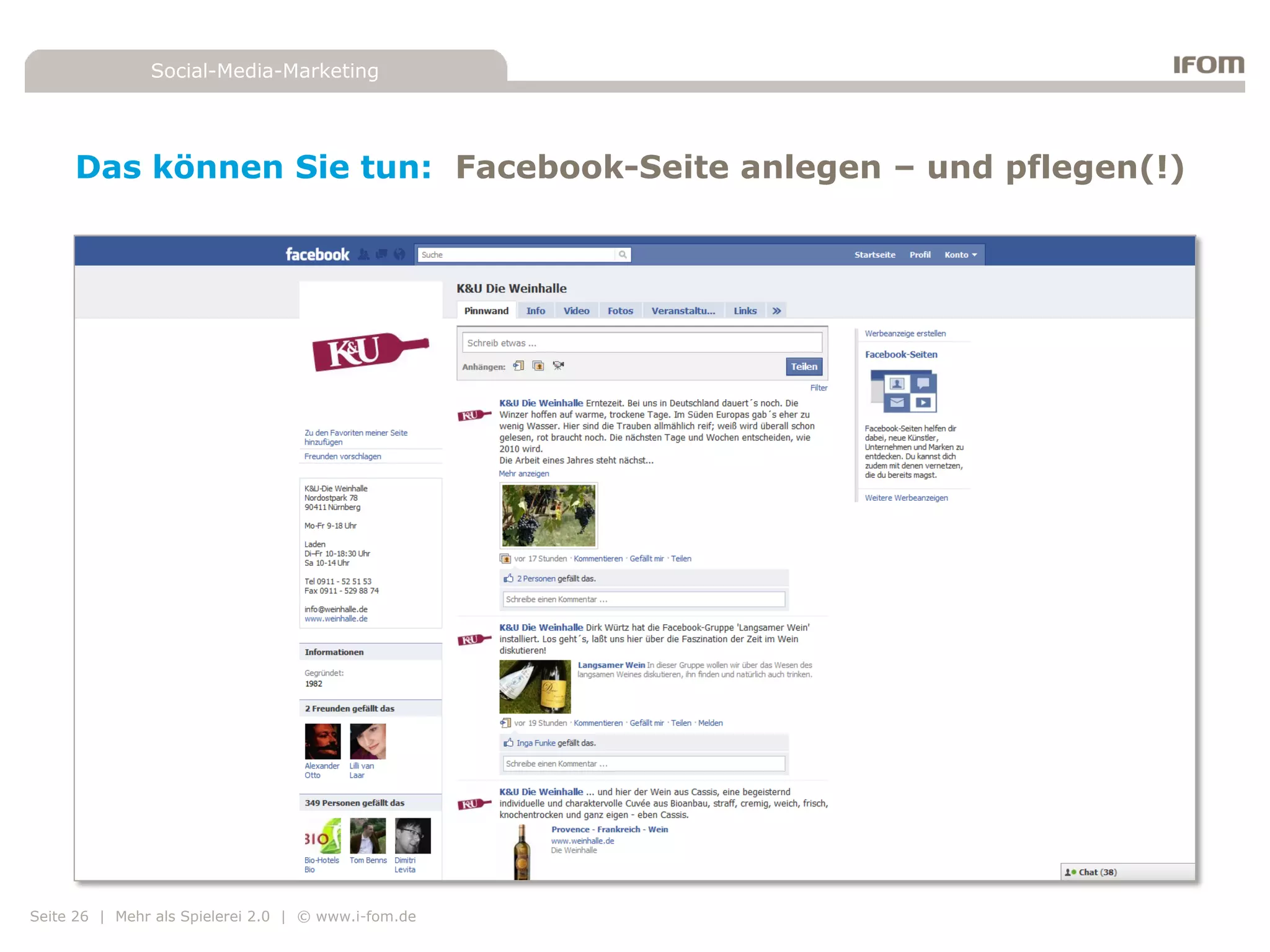The image size is (1270, 952).
Task: Open Tom Benns' fan thumbnail
Action: pos(368,835)
